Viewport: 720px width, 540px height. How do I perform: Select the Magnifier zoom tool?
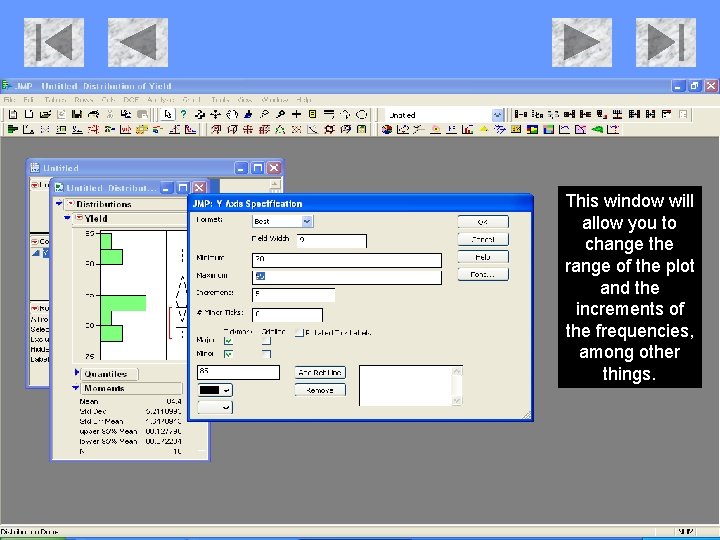coord(280,114)
